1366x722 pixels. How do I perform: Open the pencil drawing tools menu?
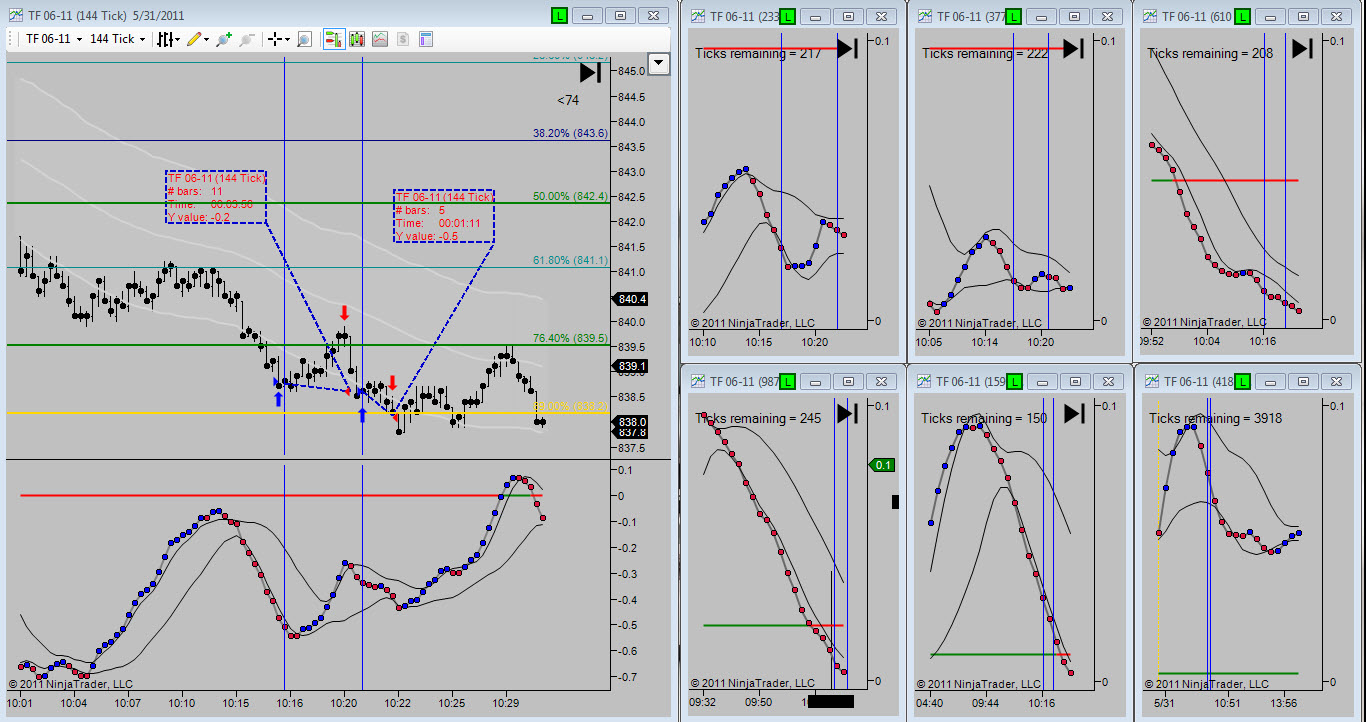pos(197,39)
